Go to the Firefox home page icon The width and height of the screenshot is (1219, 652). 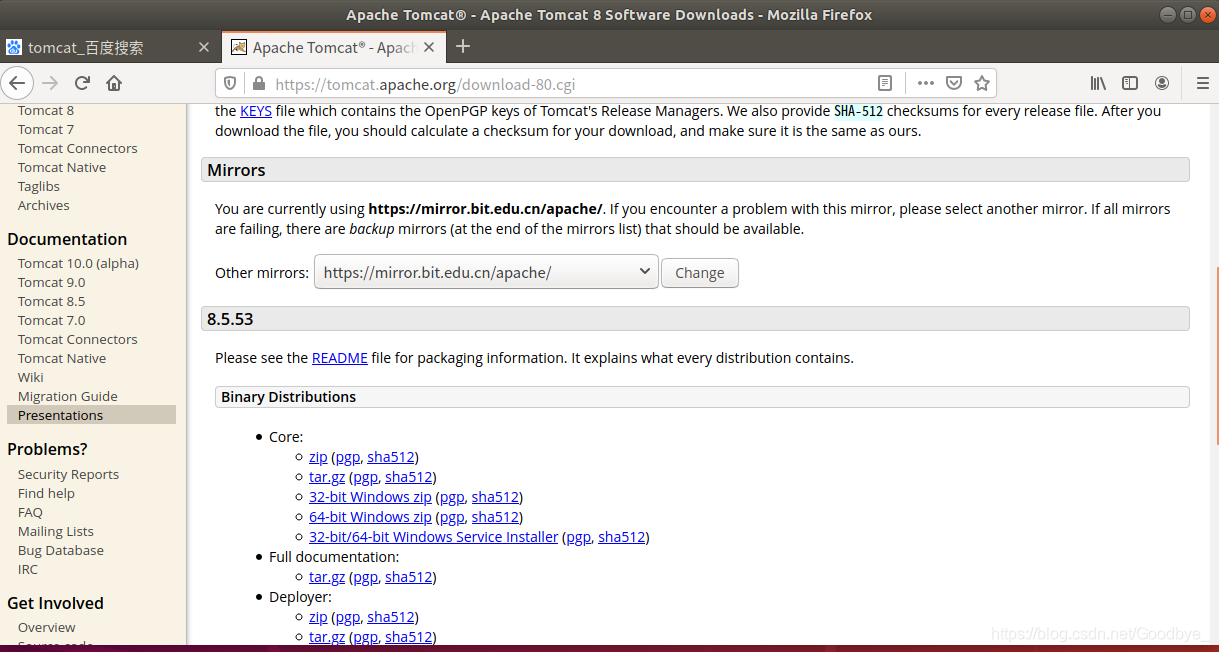click(x=114, y=83)
